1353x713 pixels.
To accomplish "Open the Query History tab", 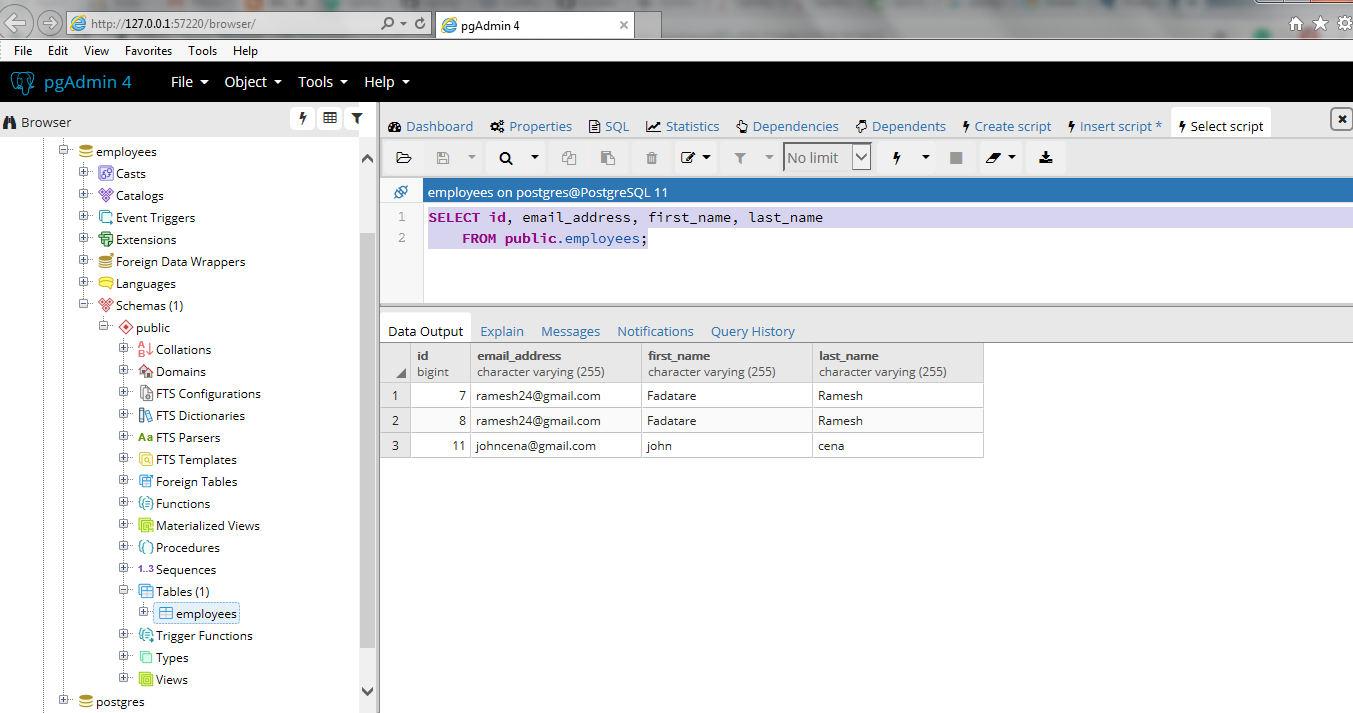I will coord(753,331).
